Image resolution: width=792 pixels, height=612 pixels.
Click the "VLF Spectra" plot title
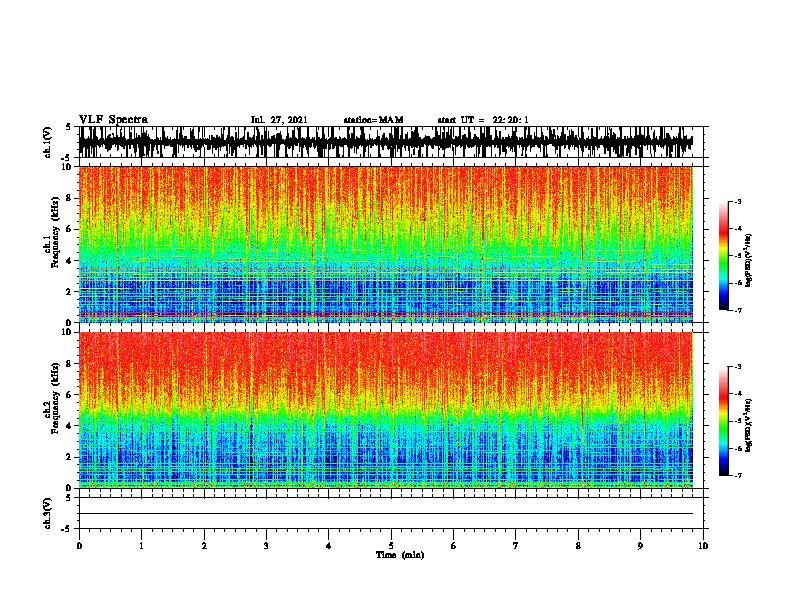[113, 120]
